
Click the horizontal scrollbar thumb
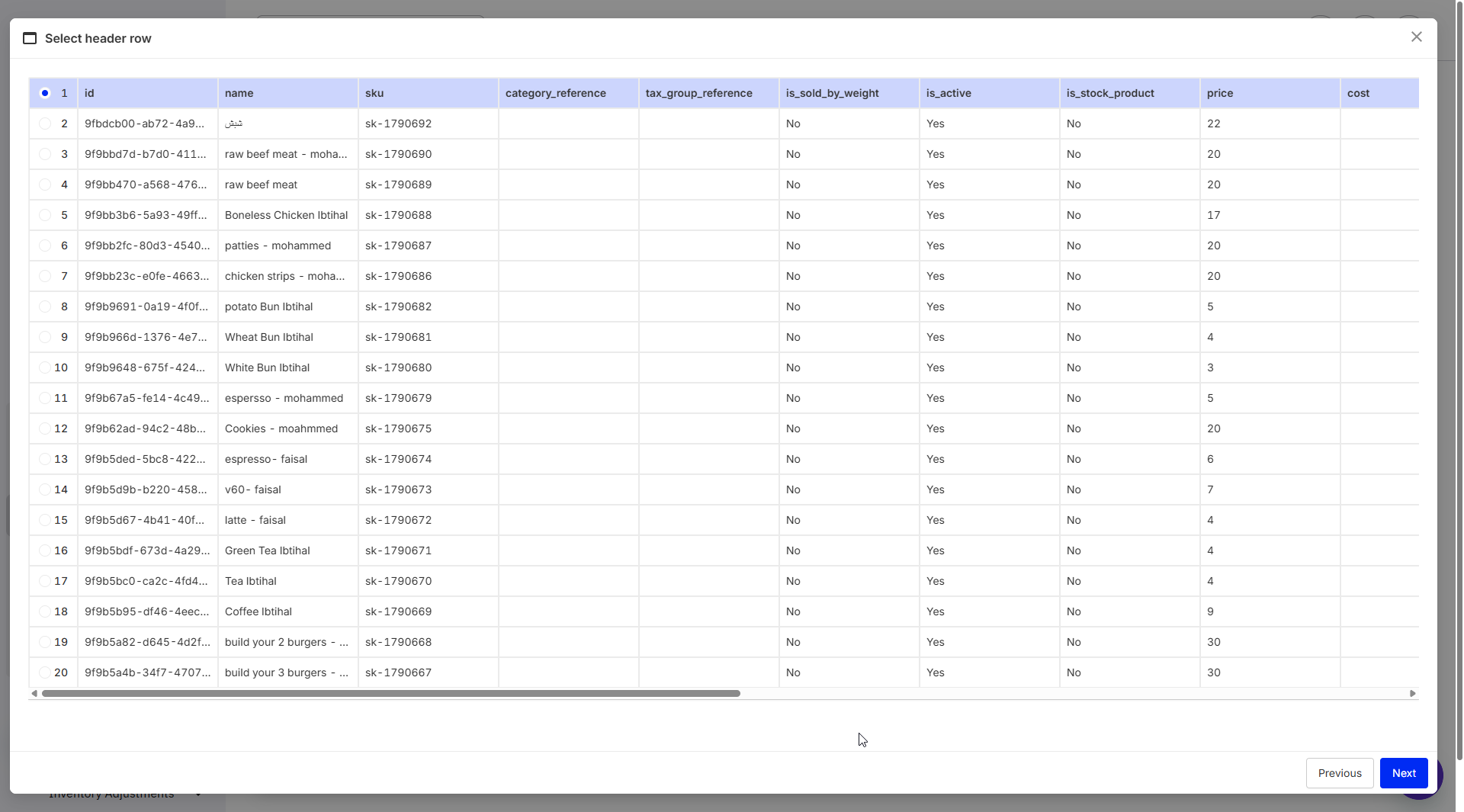pos(390,694)
